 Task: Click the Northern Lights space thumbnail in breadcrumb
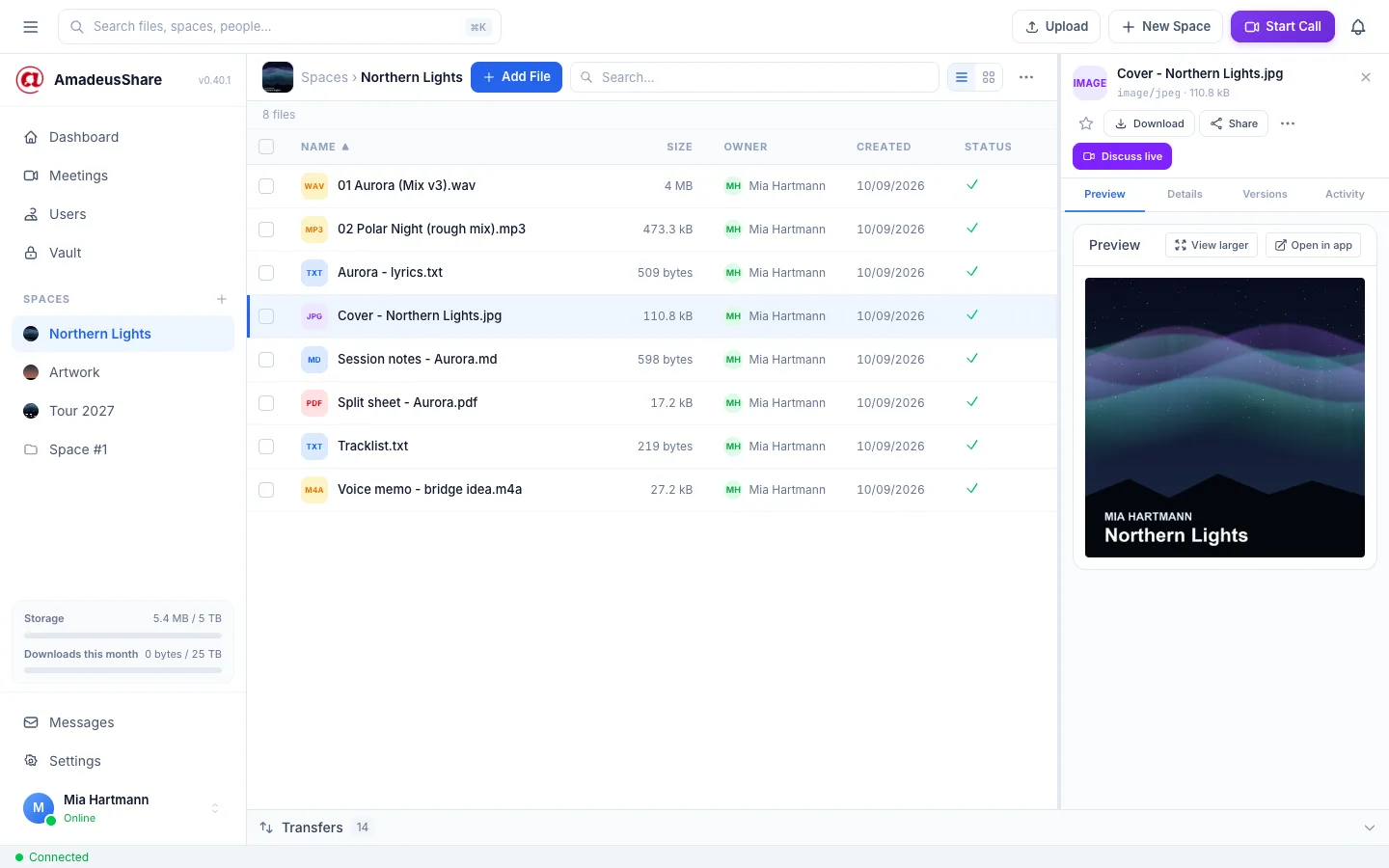click(278, 77)
